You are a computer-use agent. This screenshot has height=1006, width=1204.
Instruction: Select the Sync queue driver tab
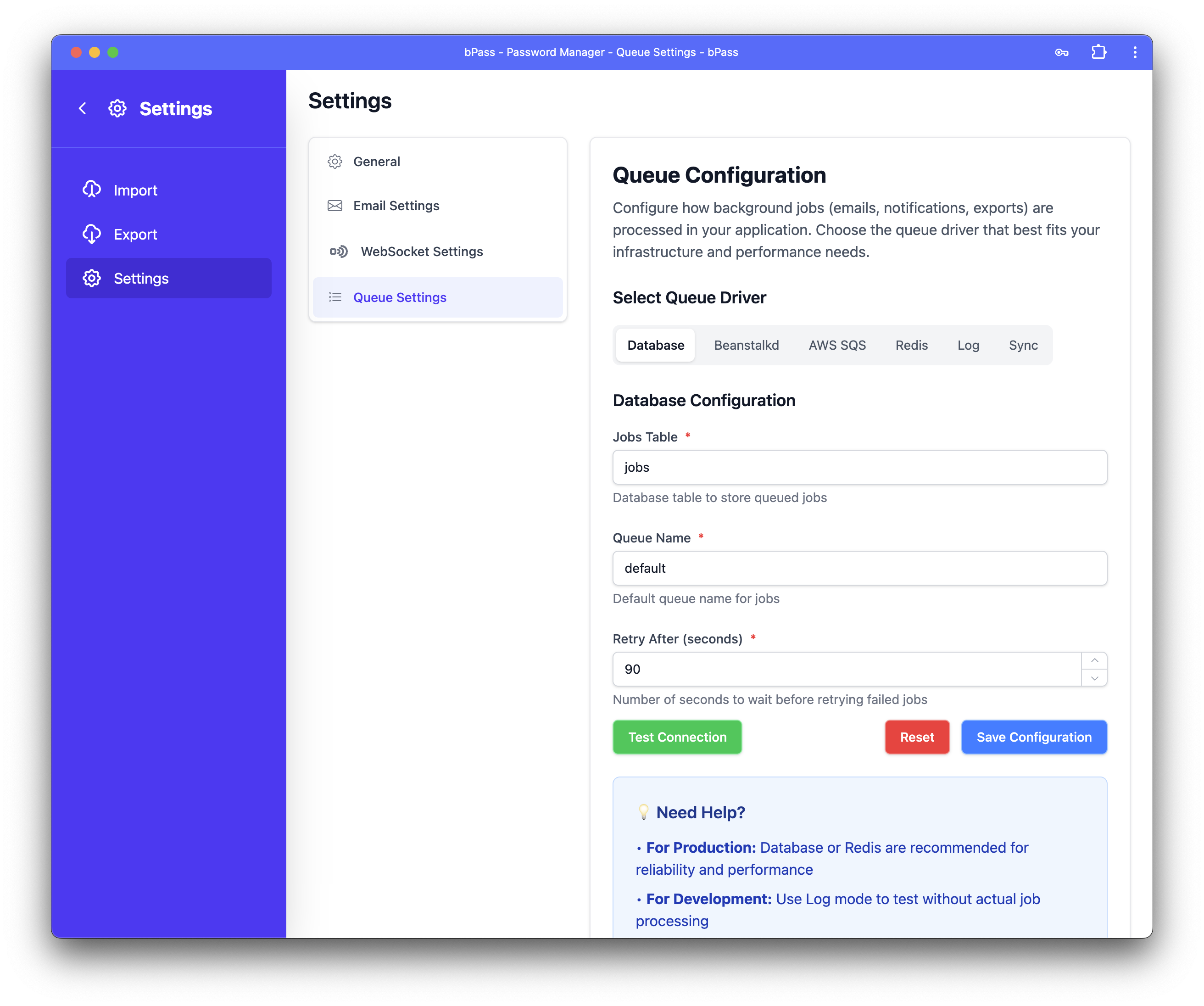coord(1023,345)
